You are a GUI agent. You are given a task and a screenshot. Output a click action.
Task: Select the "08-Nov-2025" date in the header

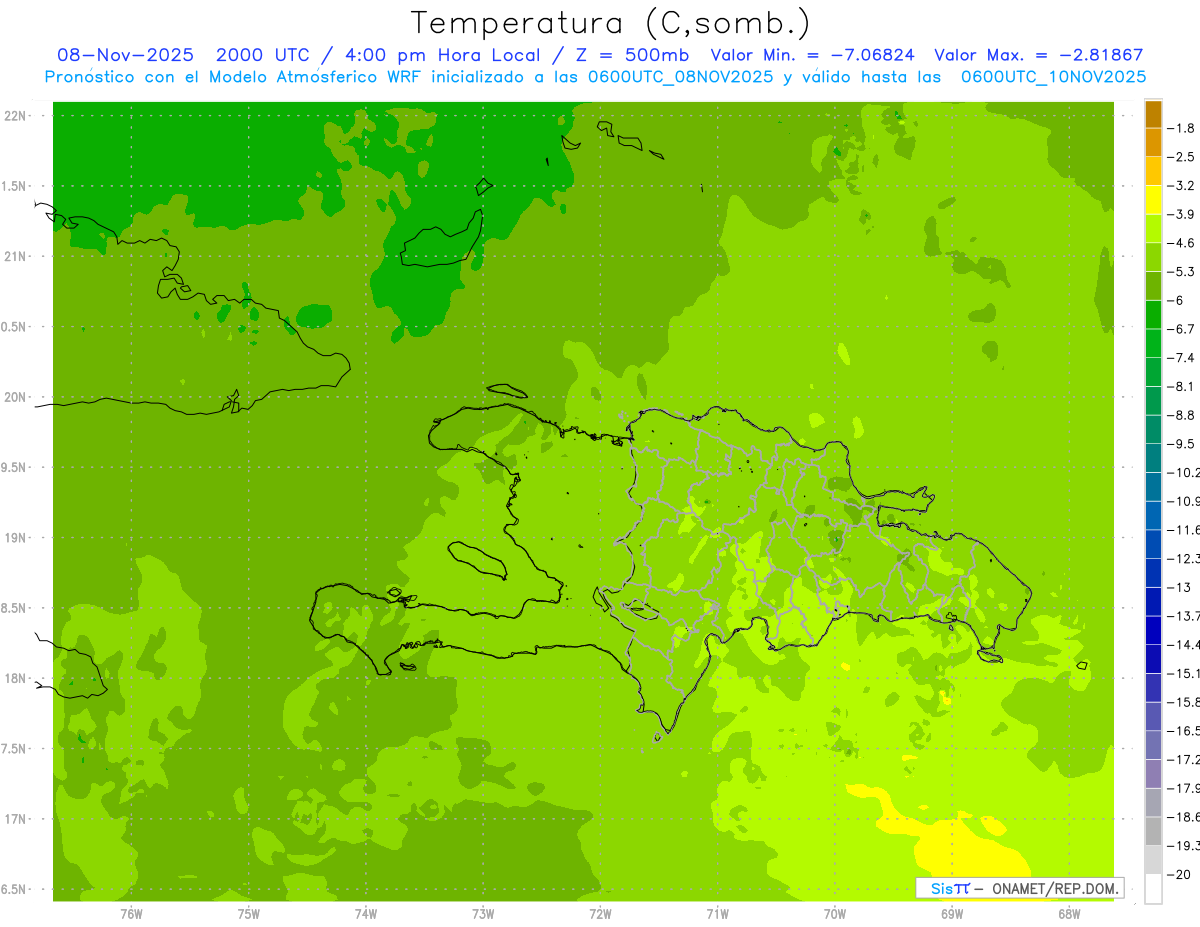click(126, 55)
